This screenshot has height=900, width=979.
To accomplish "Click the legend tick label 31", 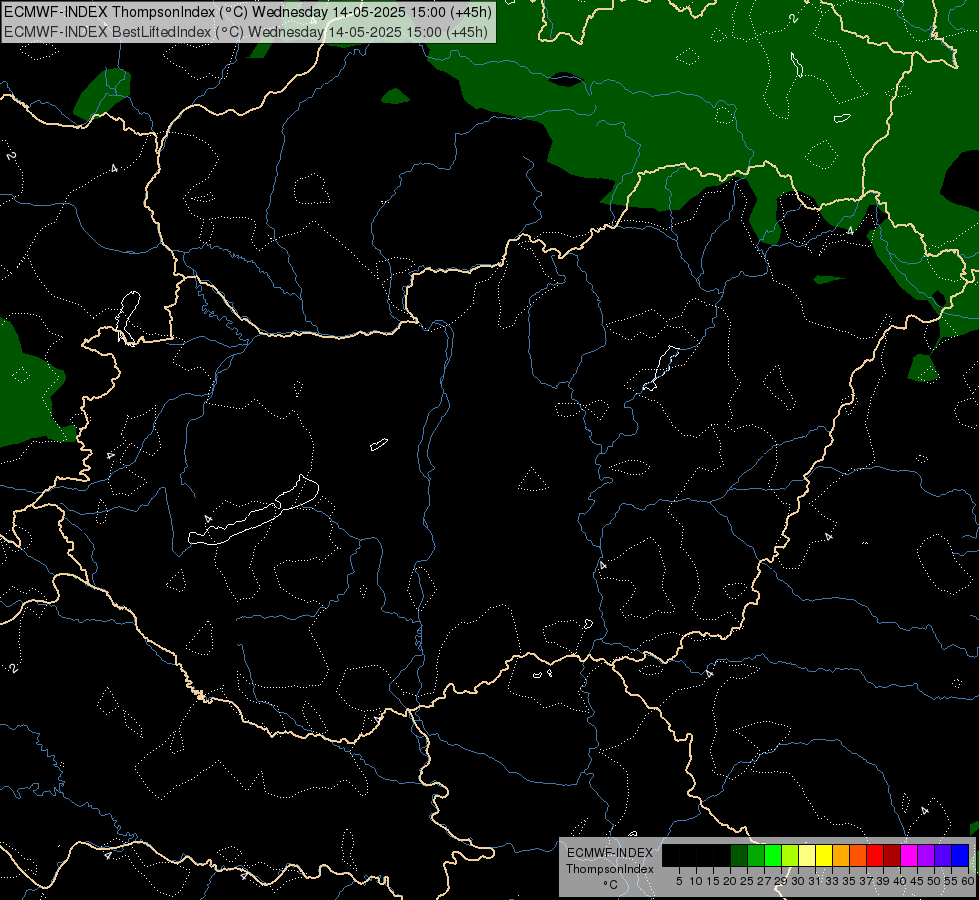I will pos(815,881).
